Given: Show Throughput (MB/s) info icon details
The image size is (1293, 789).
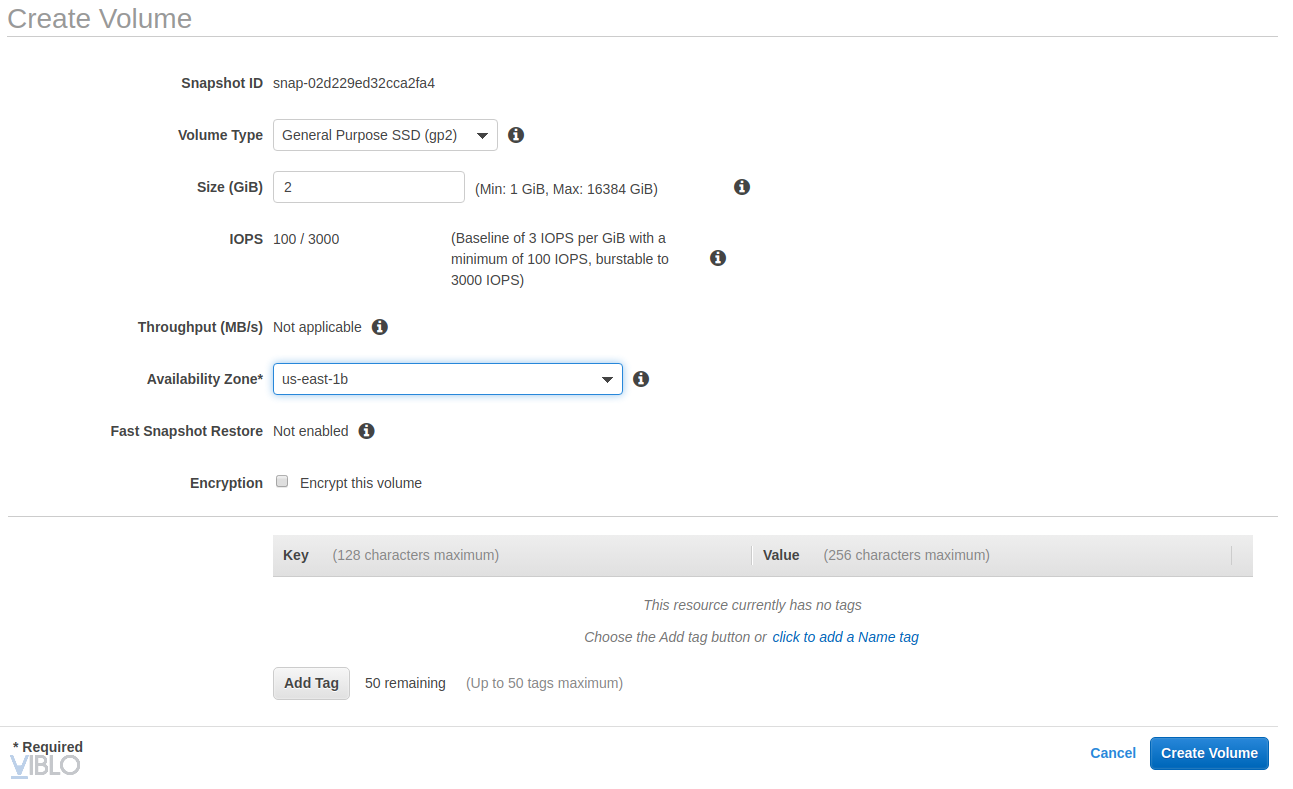Looking at the screenshot, I should [x=380, y=327].
